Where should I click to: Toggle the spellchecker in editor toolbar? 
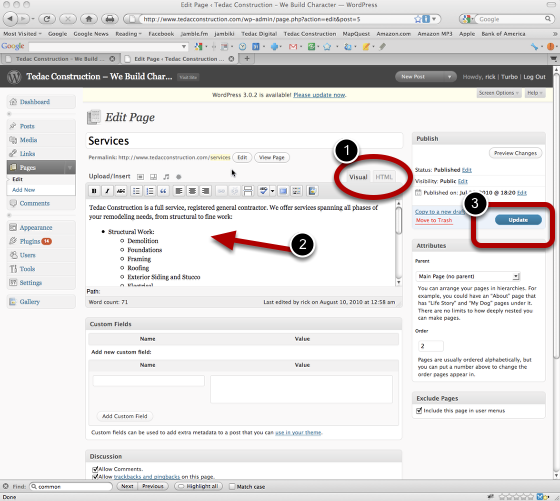pyautogui.click(x=263, y=191)
